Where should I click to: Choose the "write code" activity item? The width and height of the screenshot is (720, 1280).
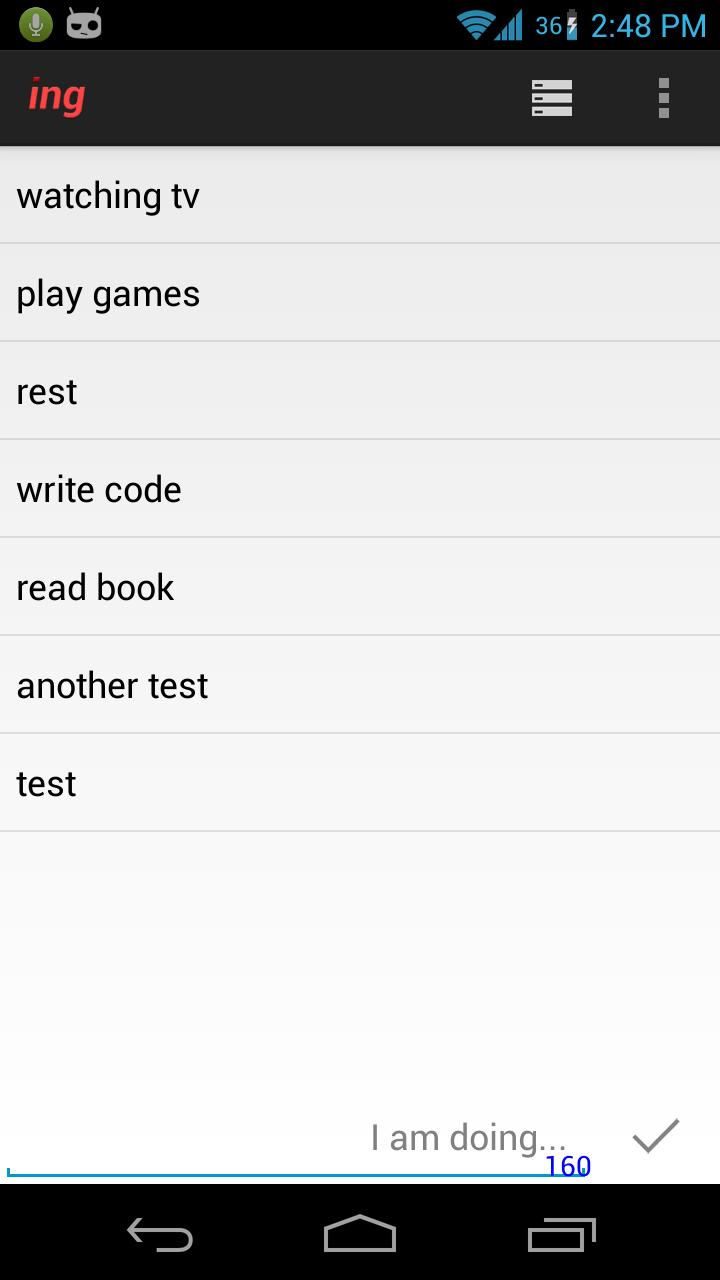point(360,490)
